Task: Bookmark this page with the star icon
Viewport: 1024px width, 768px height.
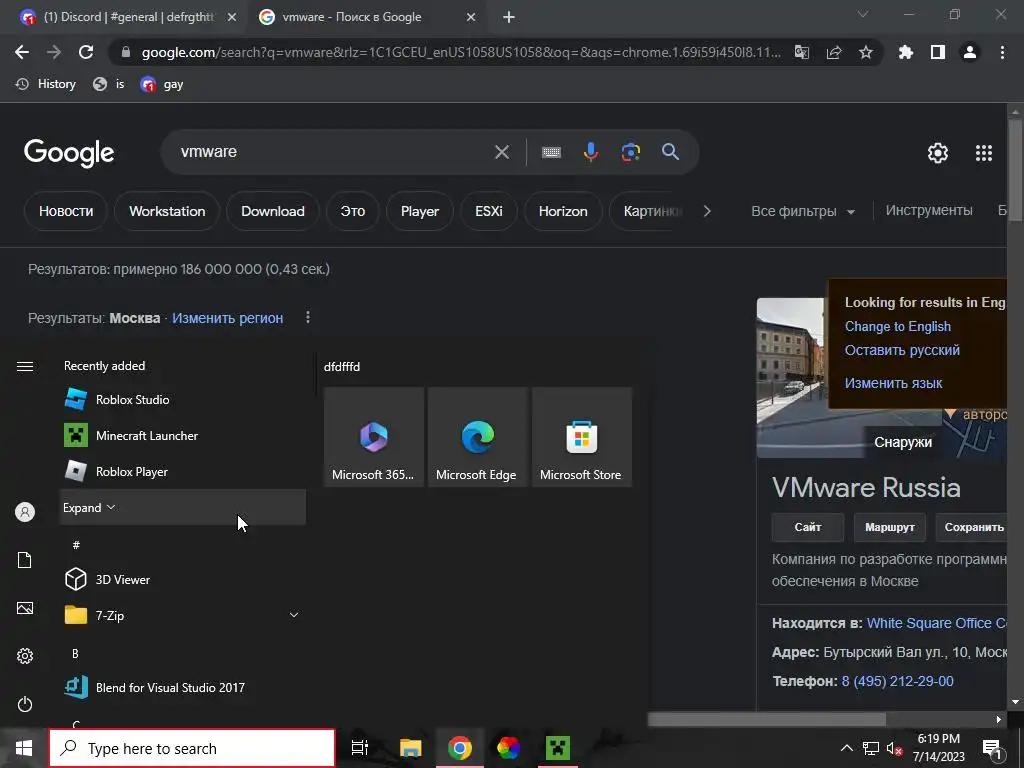Action: (866, 52)
